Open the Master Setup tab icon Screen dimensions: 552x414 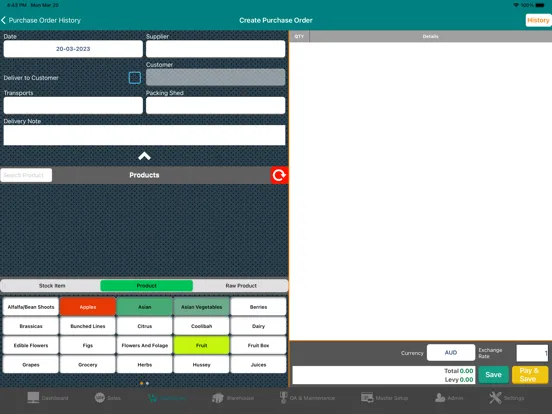(x=367, y=398)
